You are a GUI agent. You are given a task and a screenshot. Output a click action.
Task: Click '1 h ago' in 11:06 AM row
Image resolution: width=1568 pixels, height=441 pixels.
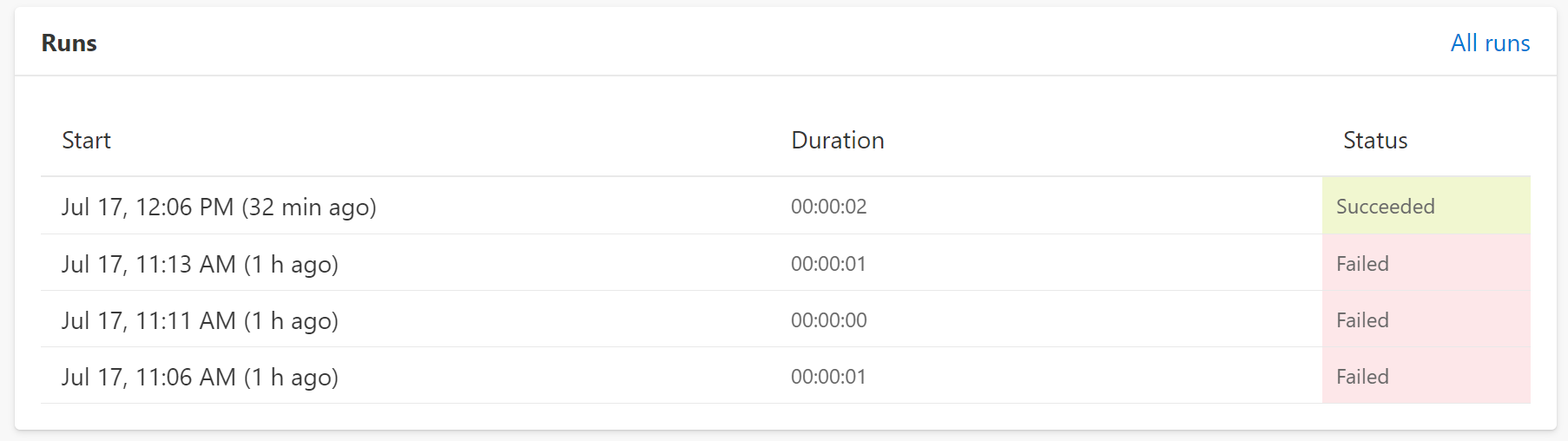[291, 378]
